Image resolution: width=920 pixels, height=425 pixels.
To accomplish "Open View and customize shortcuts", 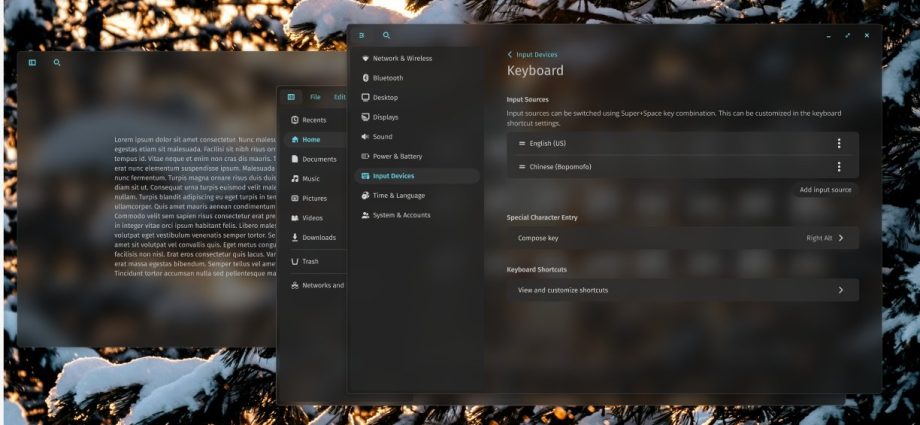I will (683, 290).
